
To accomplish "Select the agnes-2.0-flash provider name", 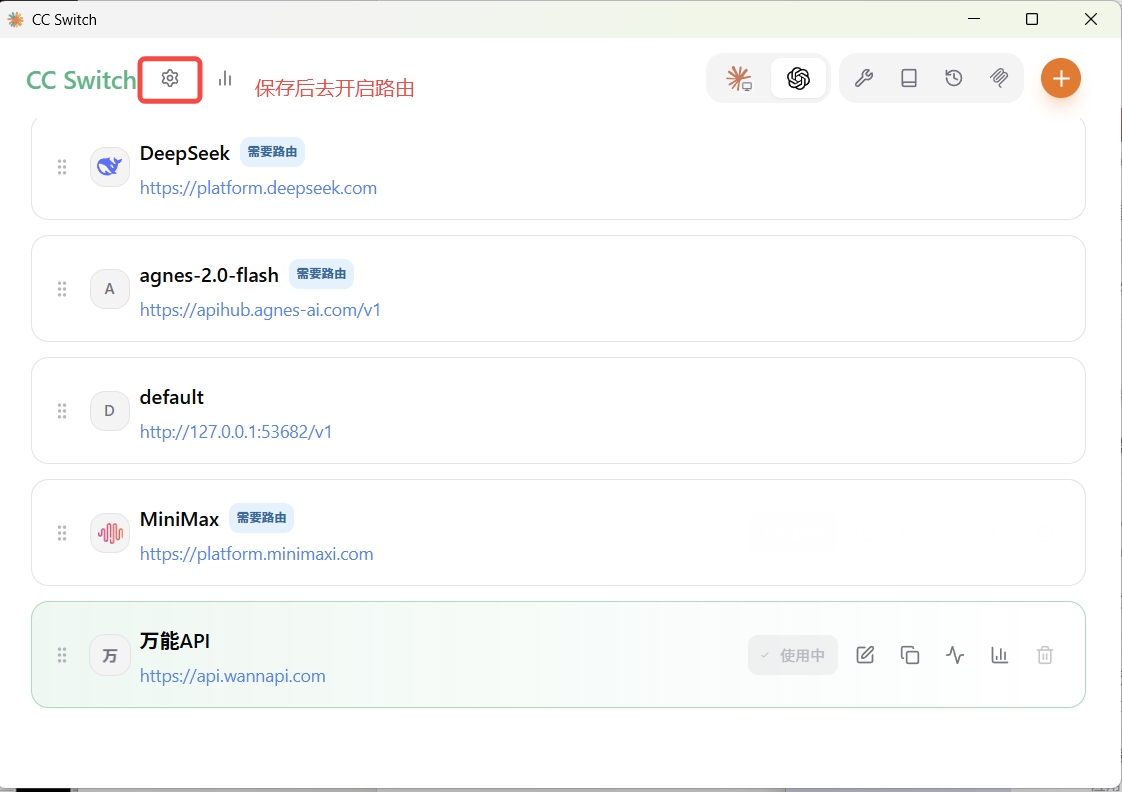I will [209, 275].
